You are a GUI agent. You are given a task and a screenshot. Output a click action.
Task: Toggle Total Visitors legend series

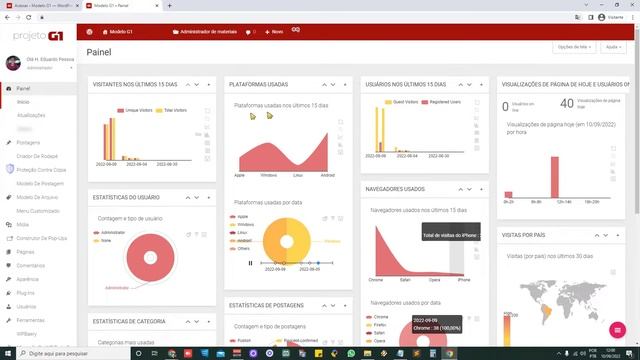171,110
